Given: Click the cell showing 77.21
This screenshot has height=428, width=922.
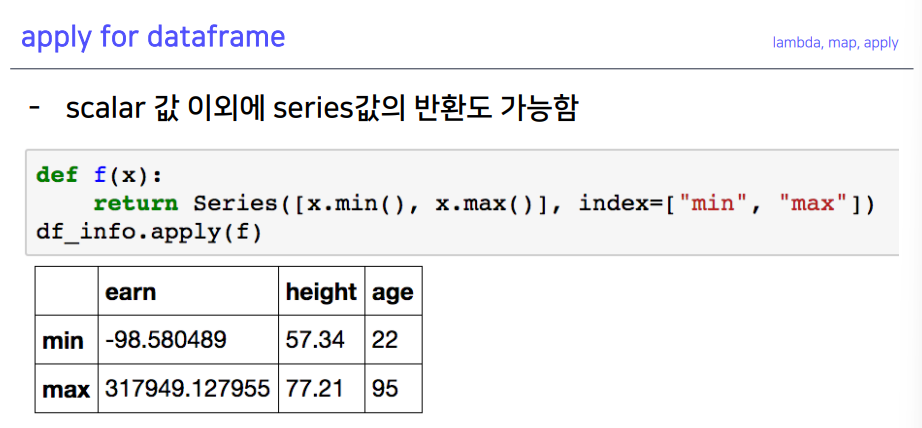Looking at the screenshot, I should (322, 389).
